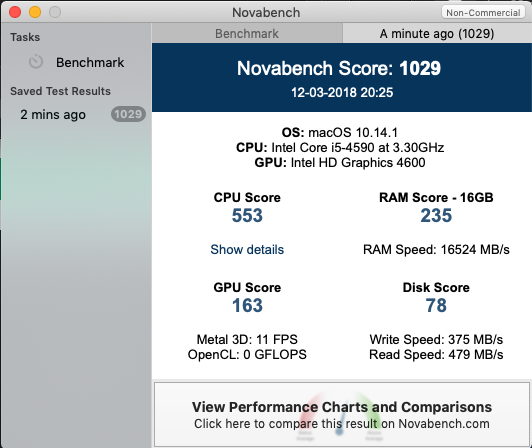This screenshot has width=532, height=448.
Task: Minimize the Novabench window with yellow button
Action: tap(35, 12)
